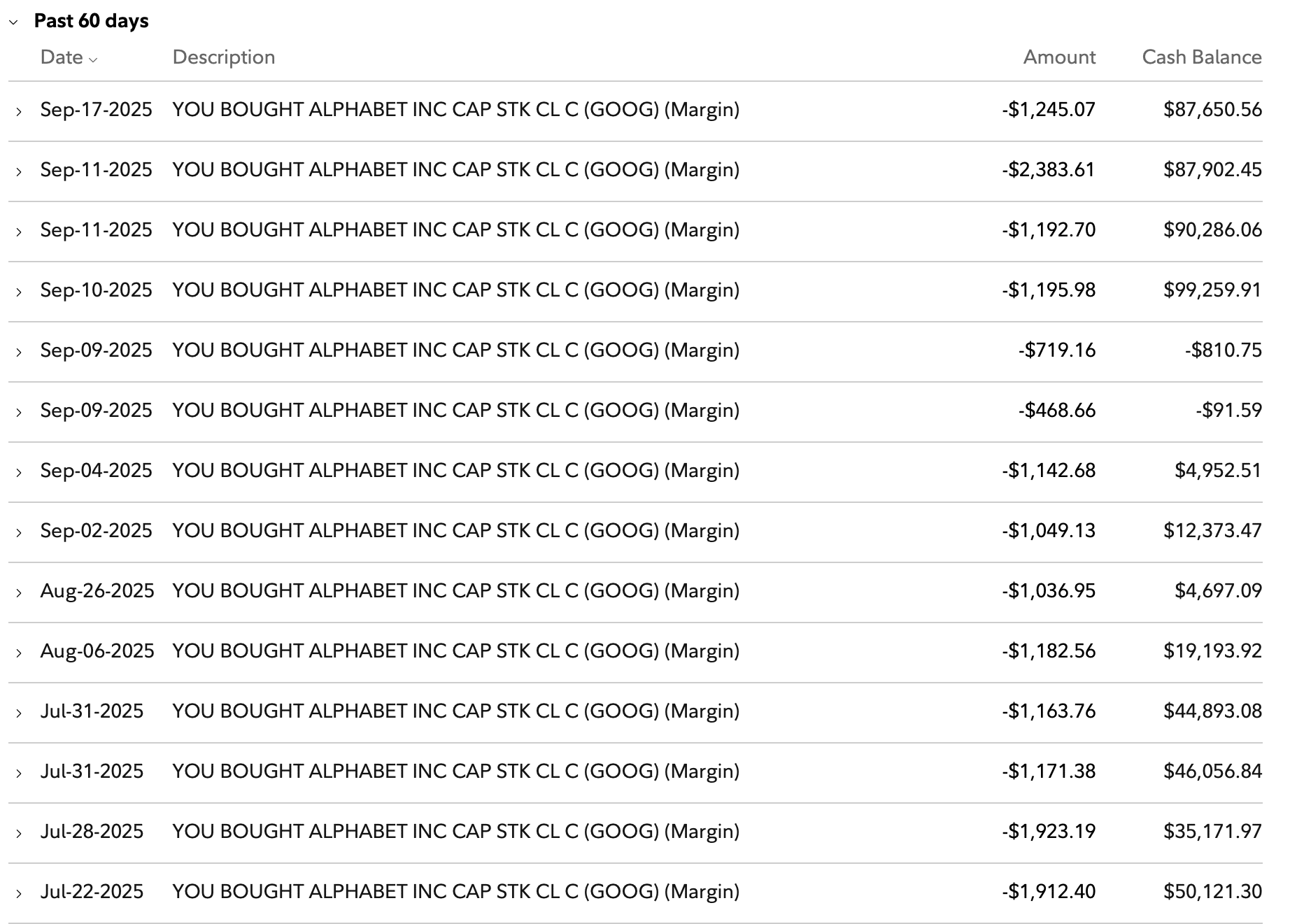Expand the Sep-17-2025 transaction row

pos(17,109)
